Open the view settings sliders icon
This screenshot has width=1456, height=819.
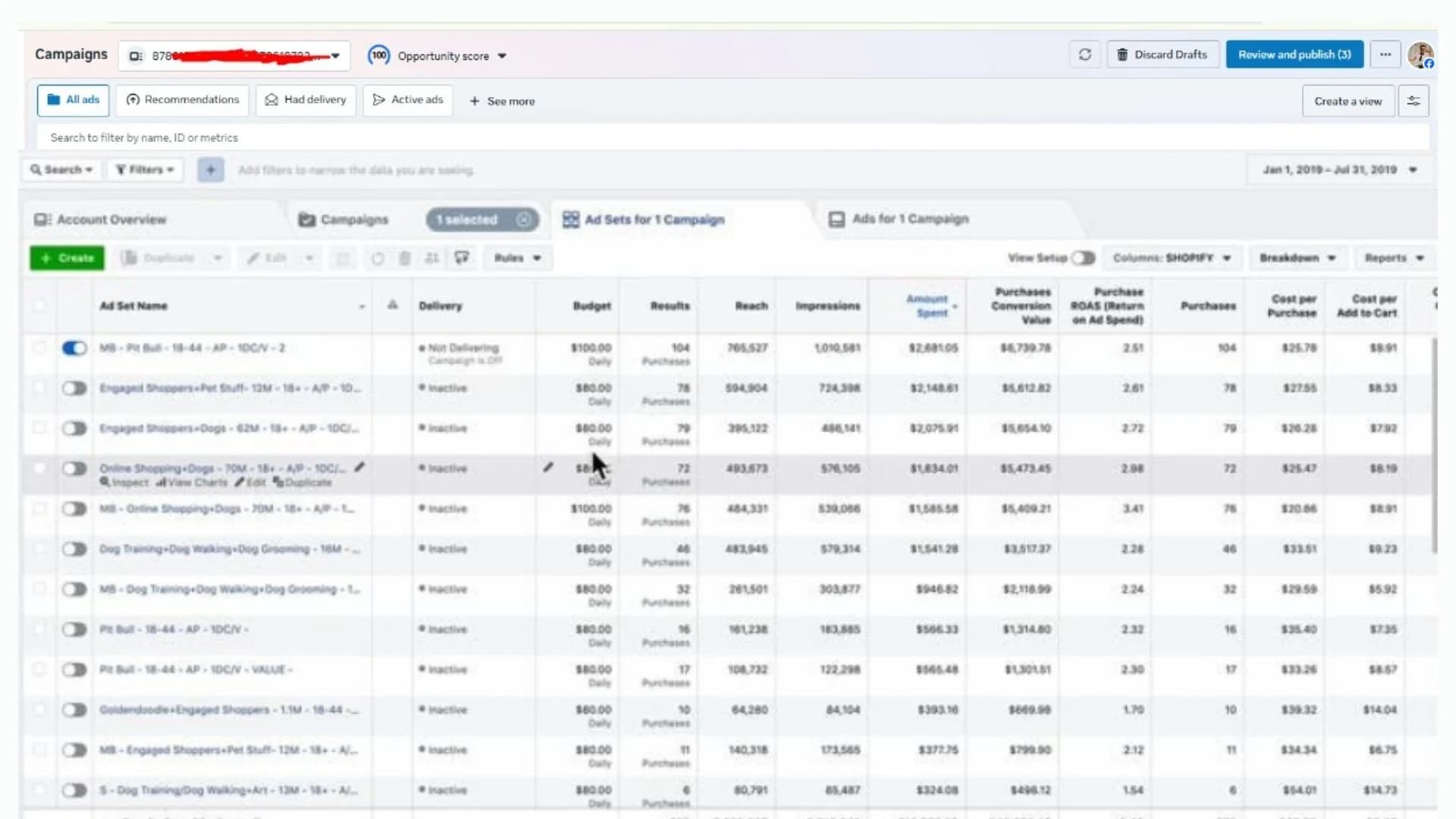(x=1414, y=101)
